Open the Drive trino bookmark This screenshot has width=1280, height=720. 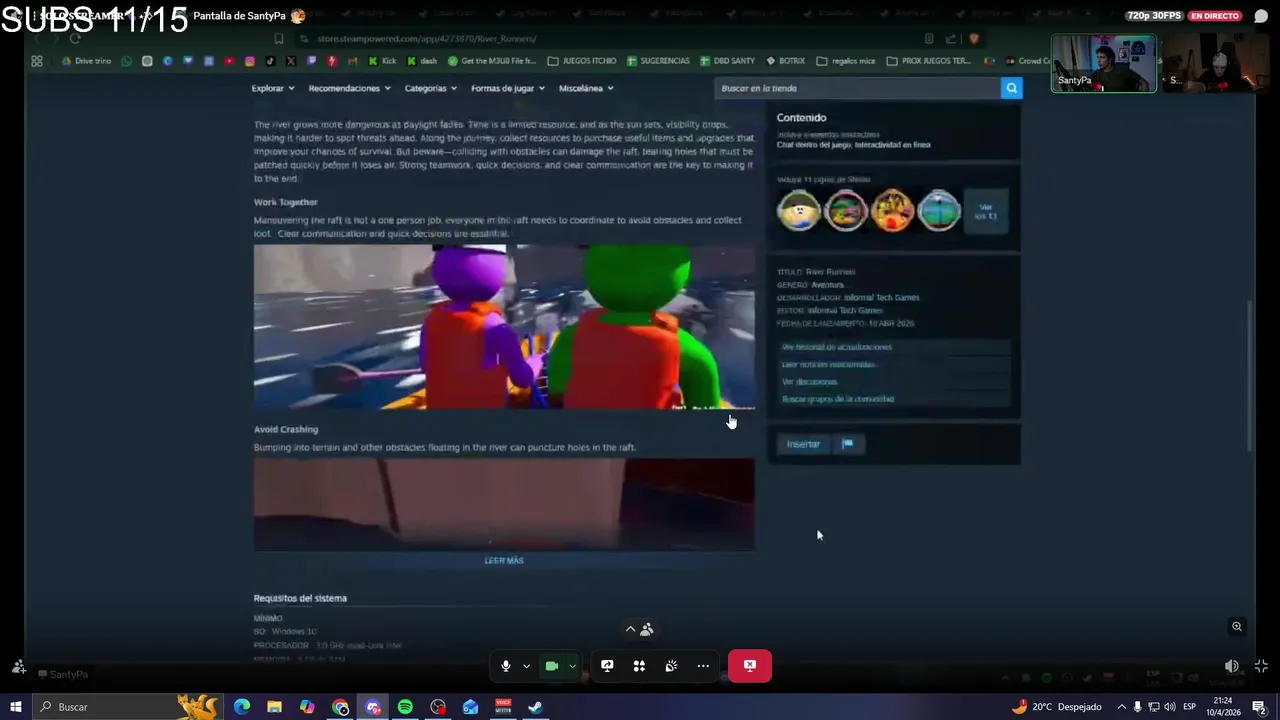pos(86,61)
